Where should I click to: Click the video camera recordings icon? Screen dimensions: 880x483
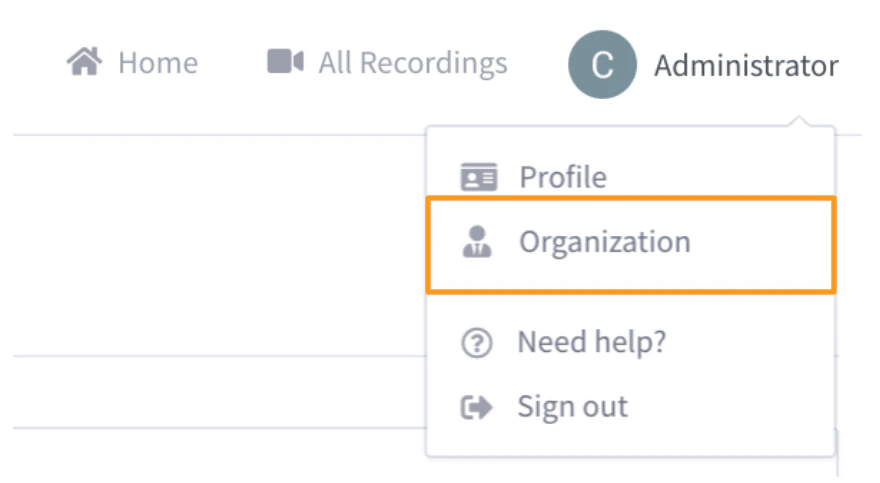285,63
